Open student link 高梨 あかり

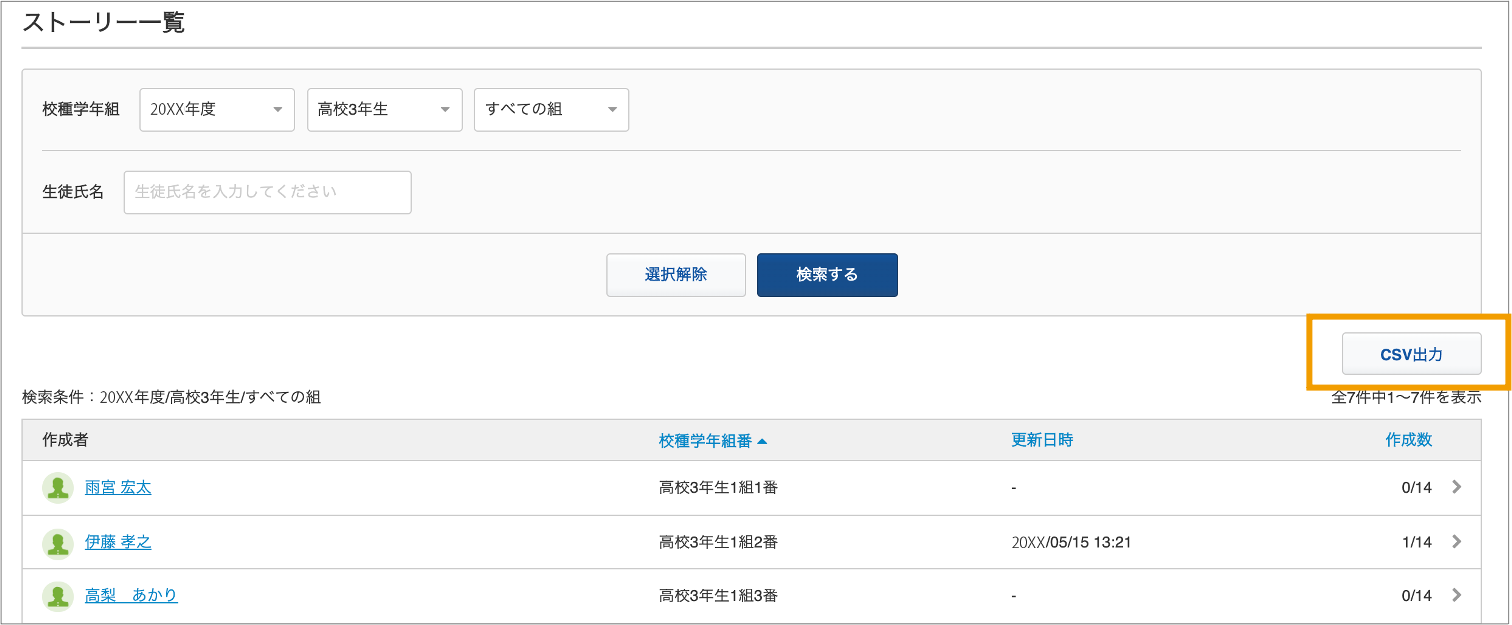coord(131,595)
